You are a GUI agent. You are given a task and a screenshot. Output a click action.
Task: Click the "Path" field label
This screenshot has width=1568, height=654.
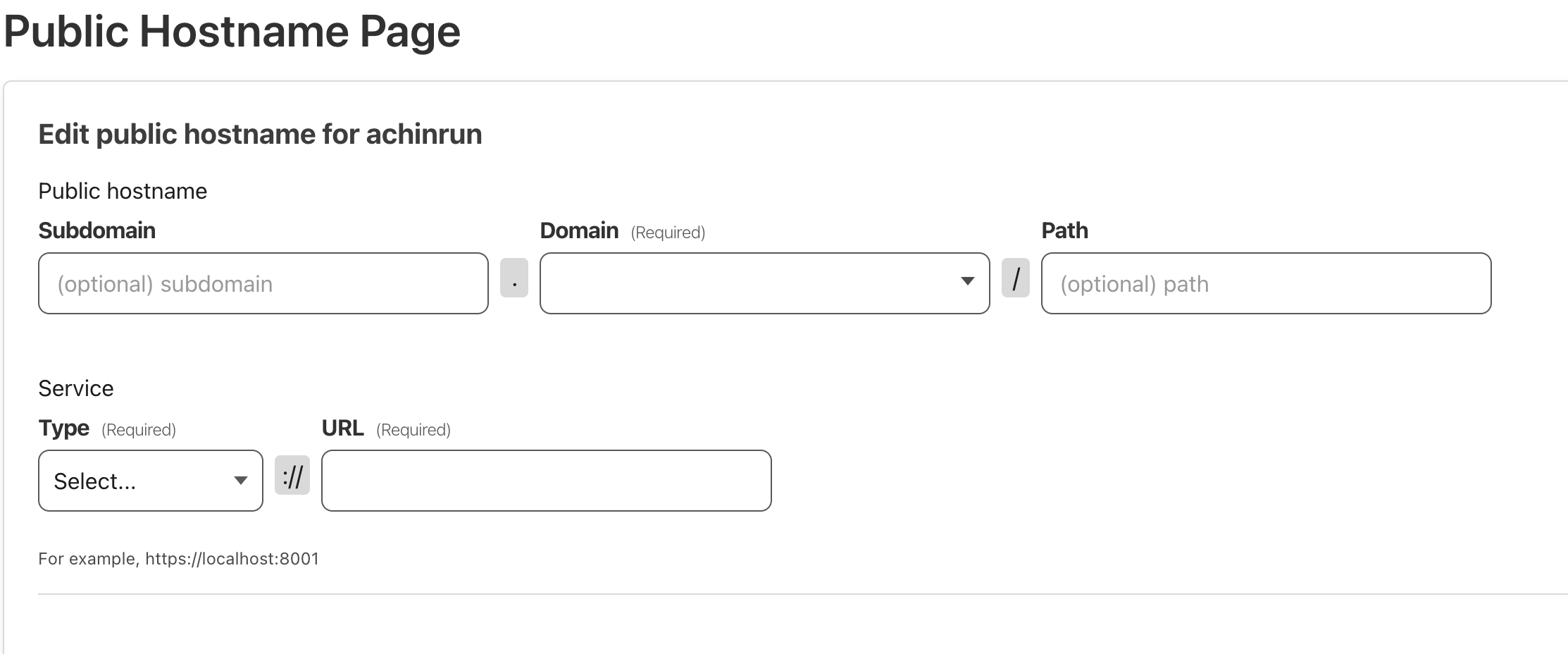click(x=1064, y=230)
